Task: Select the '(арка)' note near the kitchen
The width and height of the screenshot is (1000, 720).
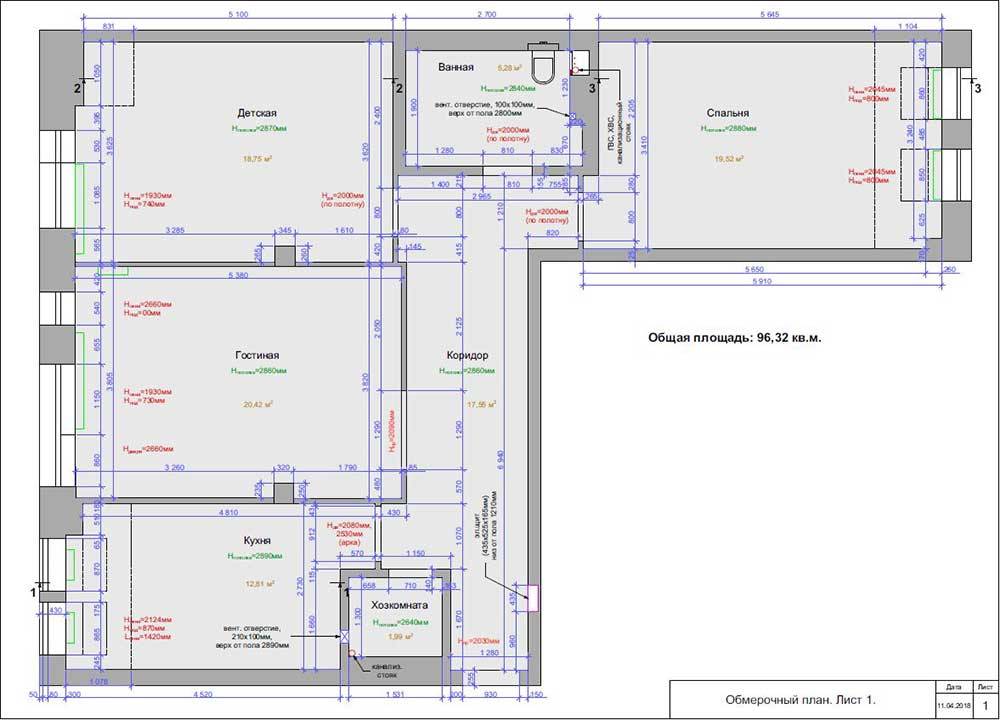Action: [349, 542]
